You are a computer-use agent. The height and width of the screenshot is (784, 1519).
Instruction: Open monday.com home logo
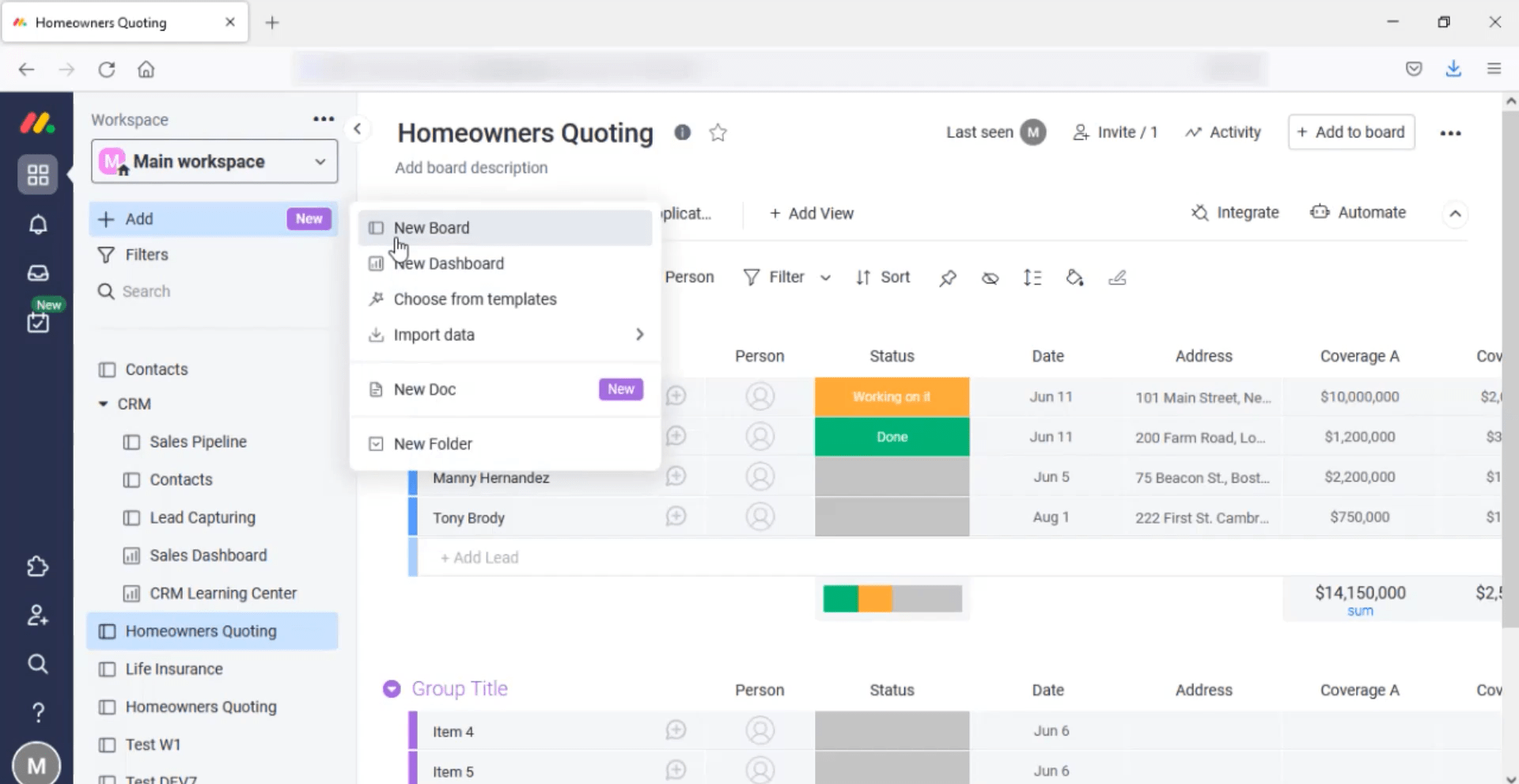click(36, 123)
